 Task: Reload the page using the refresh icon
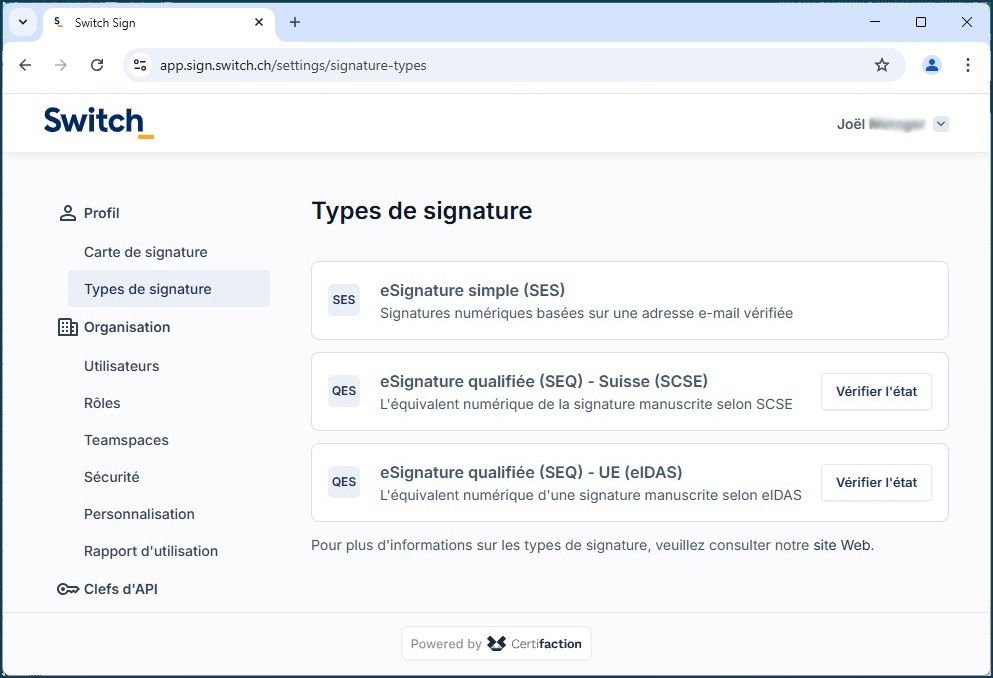click(96, 64)
